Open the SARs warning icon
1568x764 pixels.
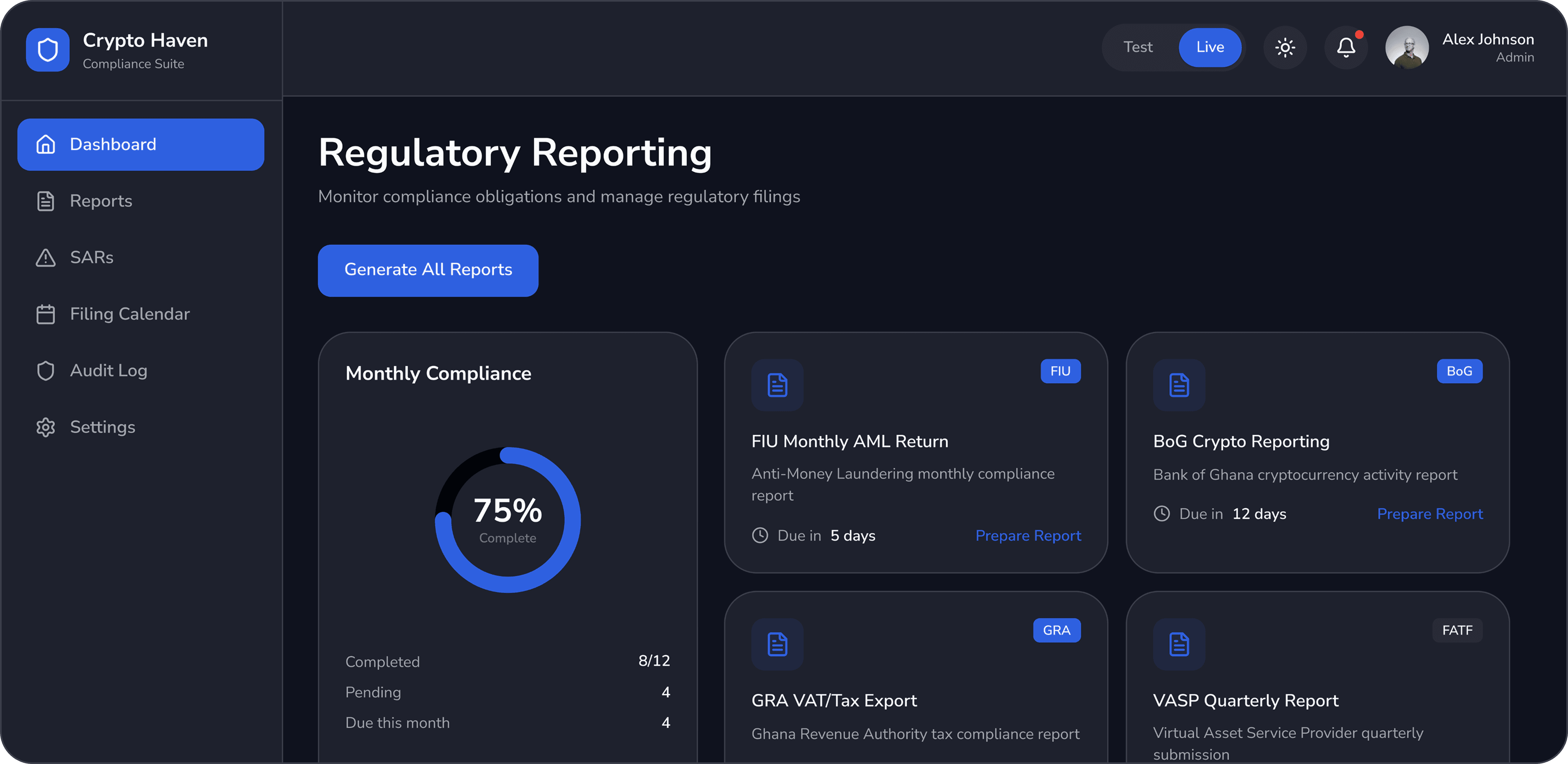click(46, 257)
